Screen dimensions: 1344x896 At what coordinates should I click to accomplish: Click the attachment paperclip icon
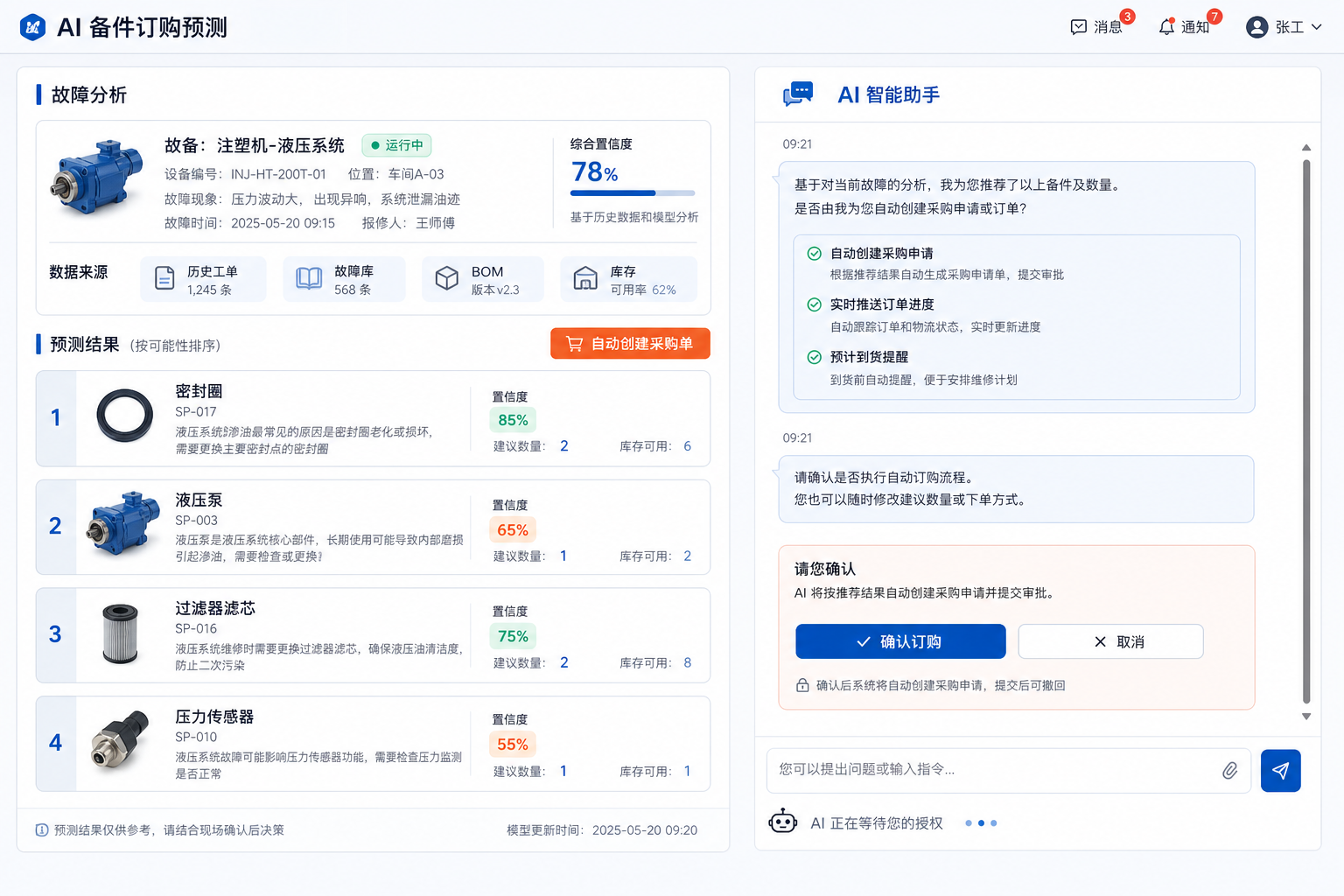[x=1229, y=770]
